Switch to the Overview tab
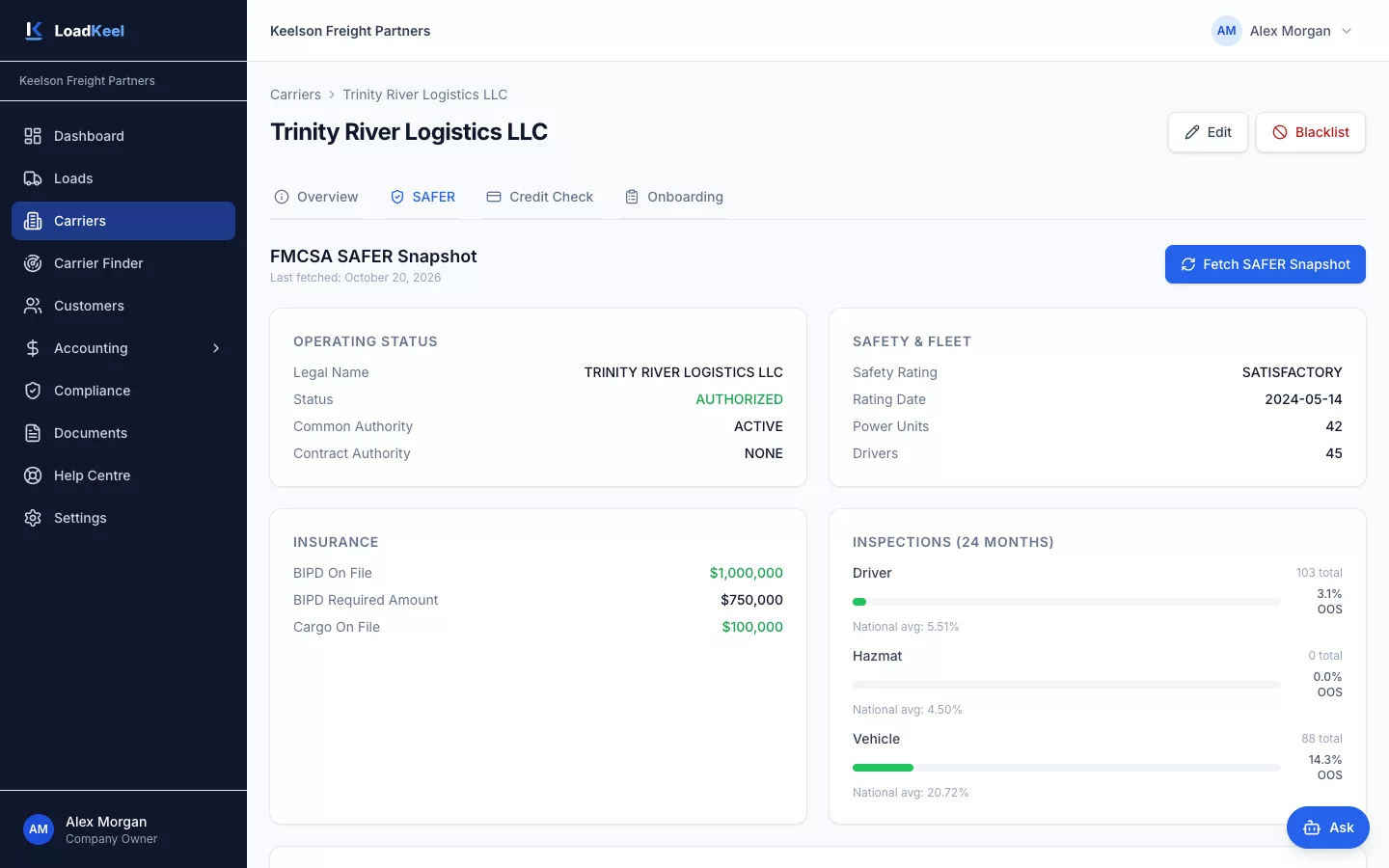Image resolution: width=1389 pixels, height=868 pixels. (x=316, y=197)
